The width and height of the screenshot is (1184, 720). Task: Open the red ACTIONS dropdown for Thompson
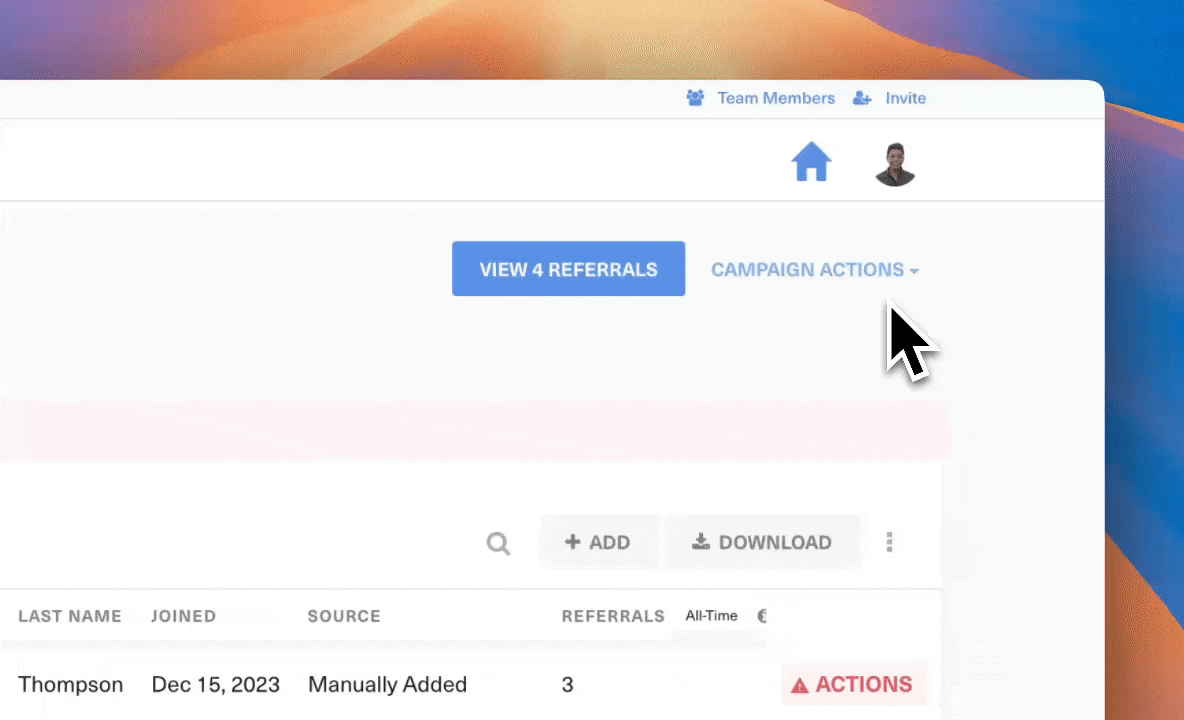pyautogui.click(x=851, y=684)
